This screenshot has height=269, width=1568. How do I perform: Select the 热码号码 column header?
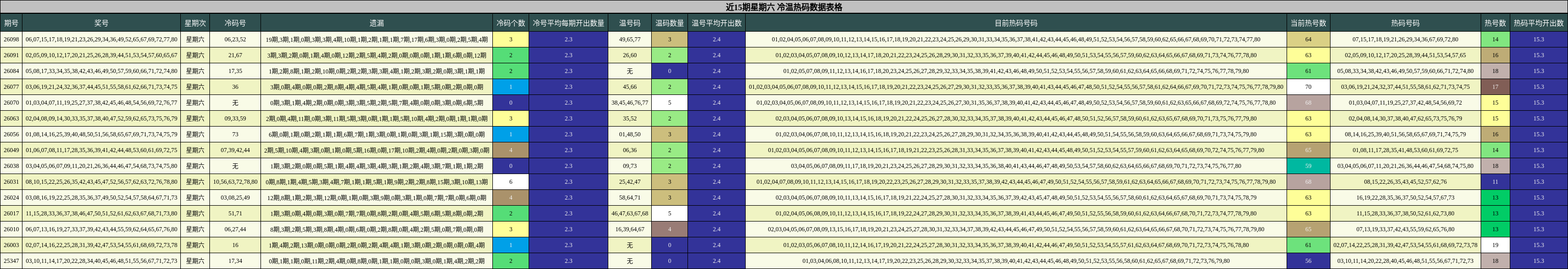(1406, 23)
